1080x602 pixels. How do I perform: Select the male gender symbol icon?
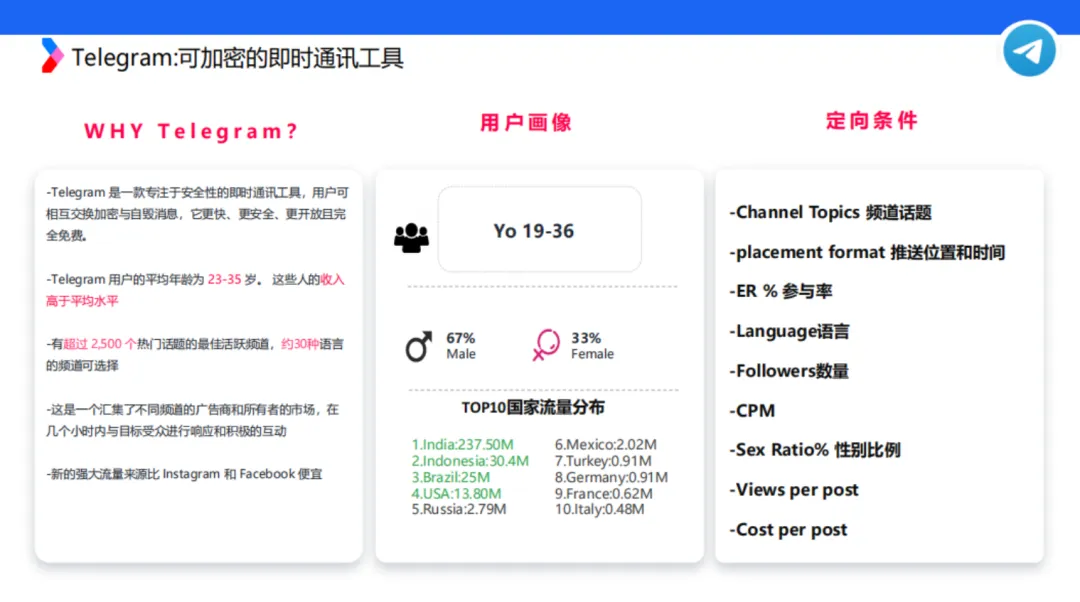click(x=418, y=345)
